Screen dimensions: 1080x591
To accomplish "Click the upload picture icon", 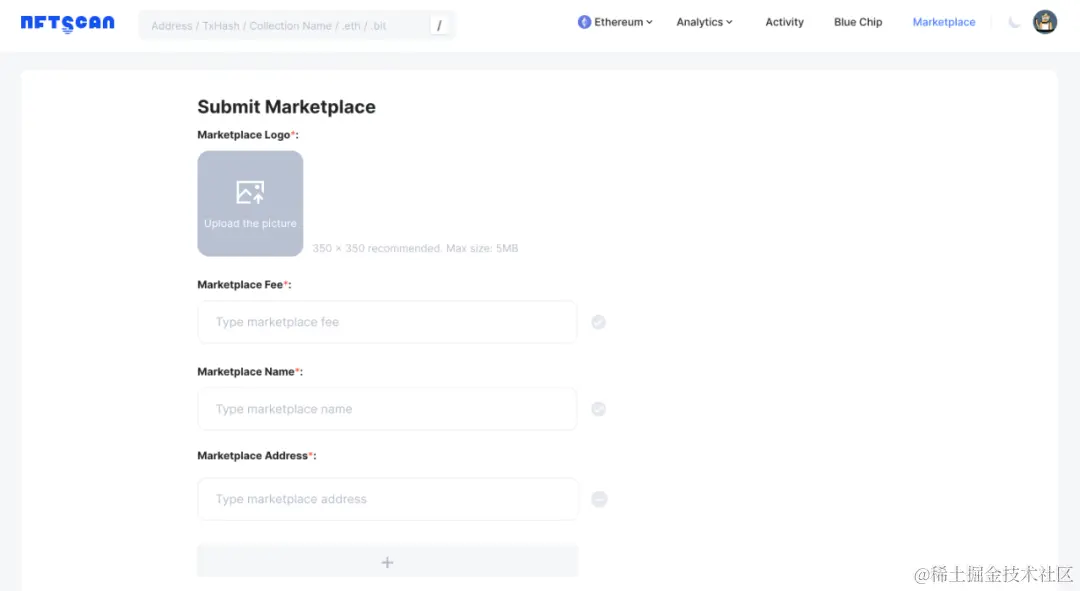I will pyautogui.click(x=250, y=192).
